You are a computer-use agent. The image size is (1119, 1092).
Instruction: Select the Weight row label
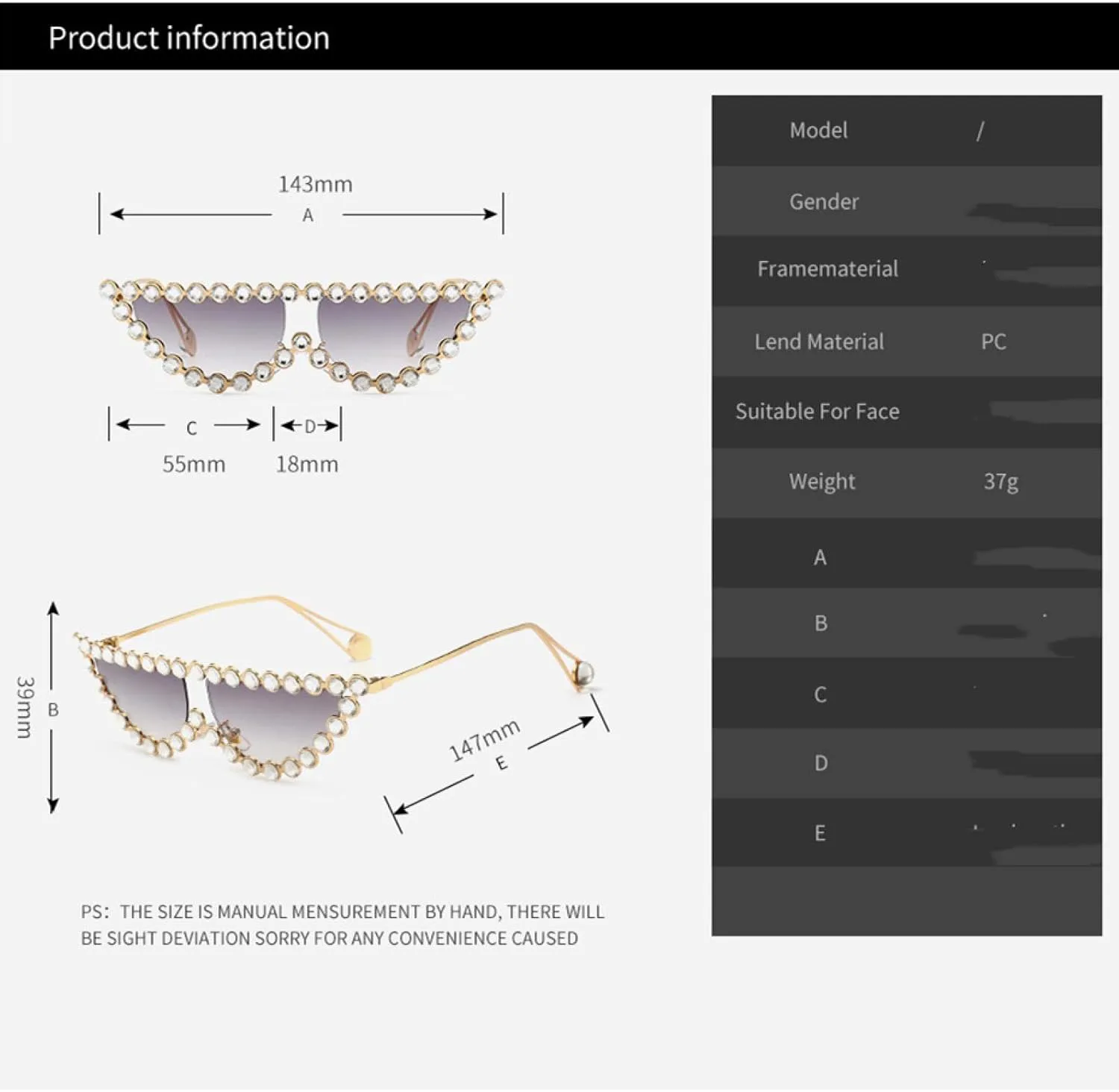pyautogui.click(x=822, y=481)
